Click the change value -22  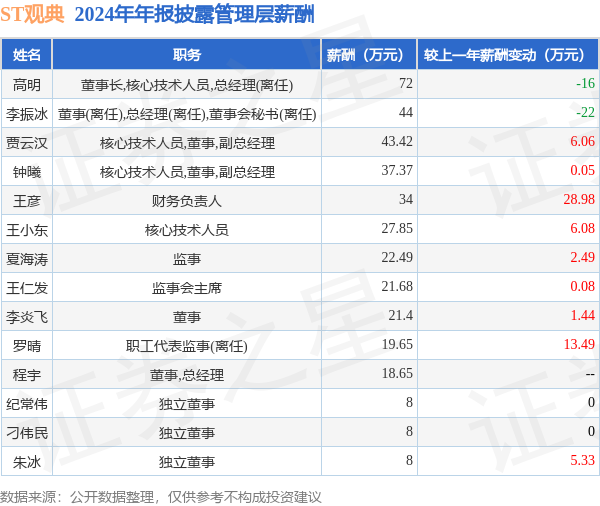585,112
